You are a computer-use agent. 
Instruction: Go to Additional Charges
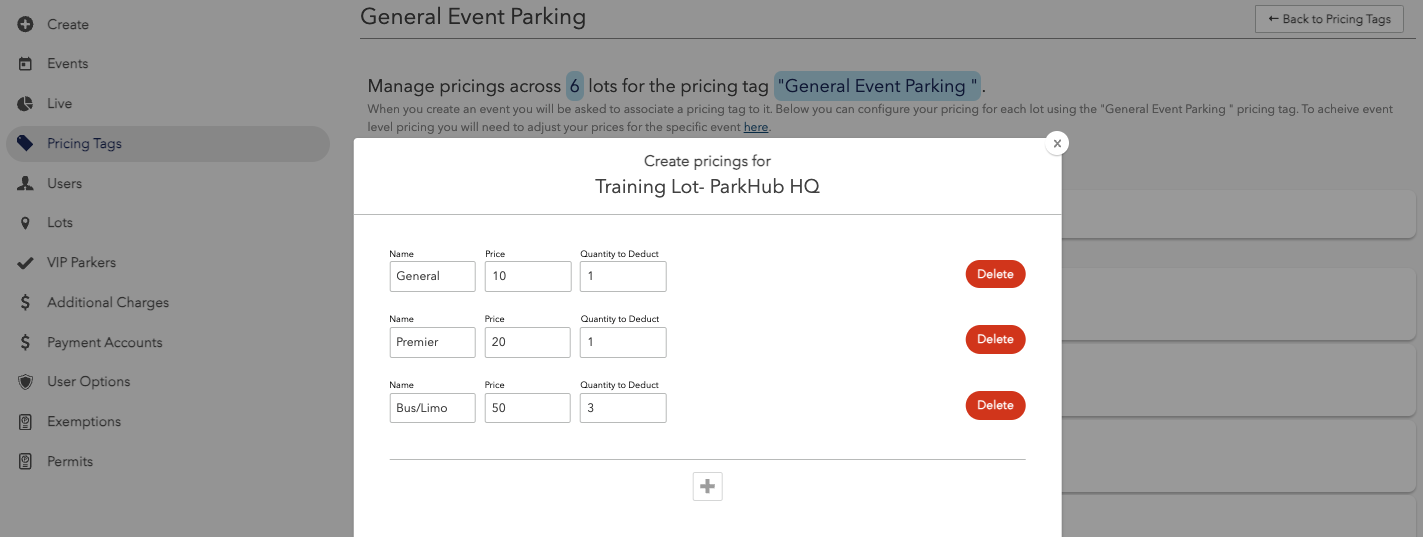108,303
